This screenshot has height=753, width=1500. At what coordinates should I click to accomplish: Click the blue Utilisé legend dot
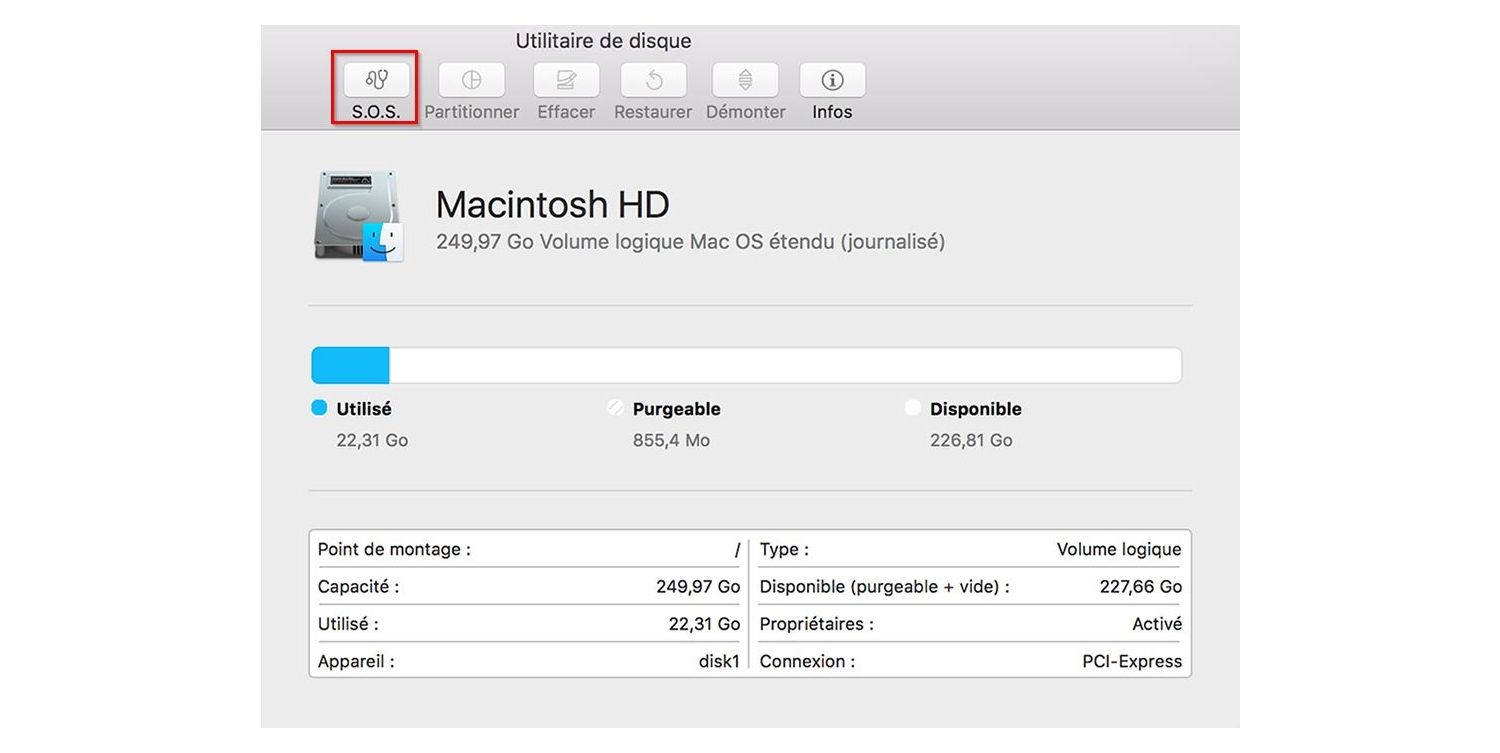point(320,408)
